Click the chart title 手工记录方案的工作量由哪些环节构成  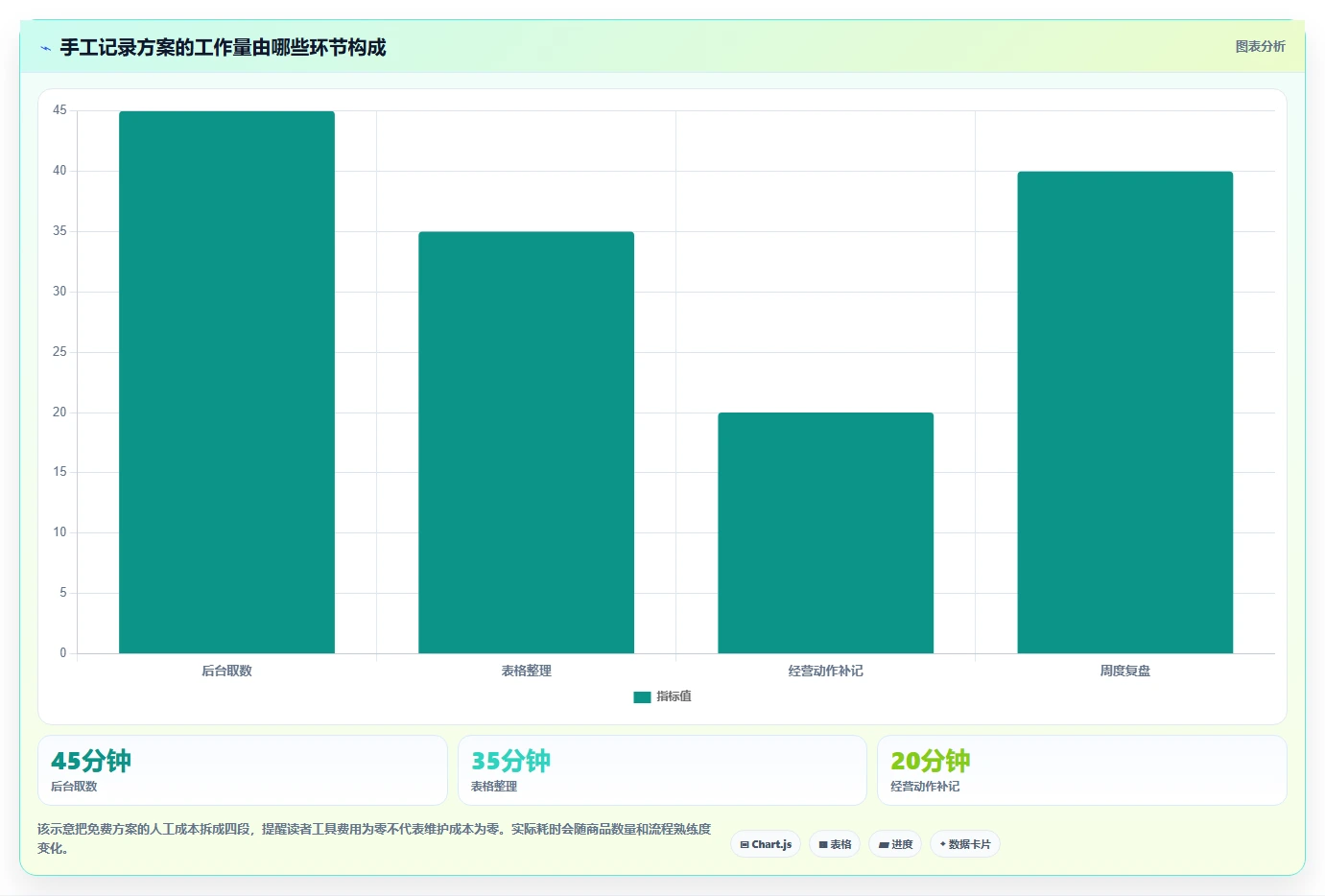[x=223, y=47]
